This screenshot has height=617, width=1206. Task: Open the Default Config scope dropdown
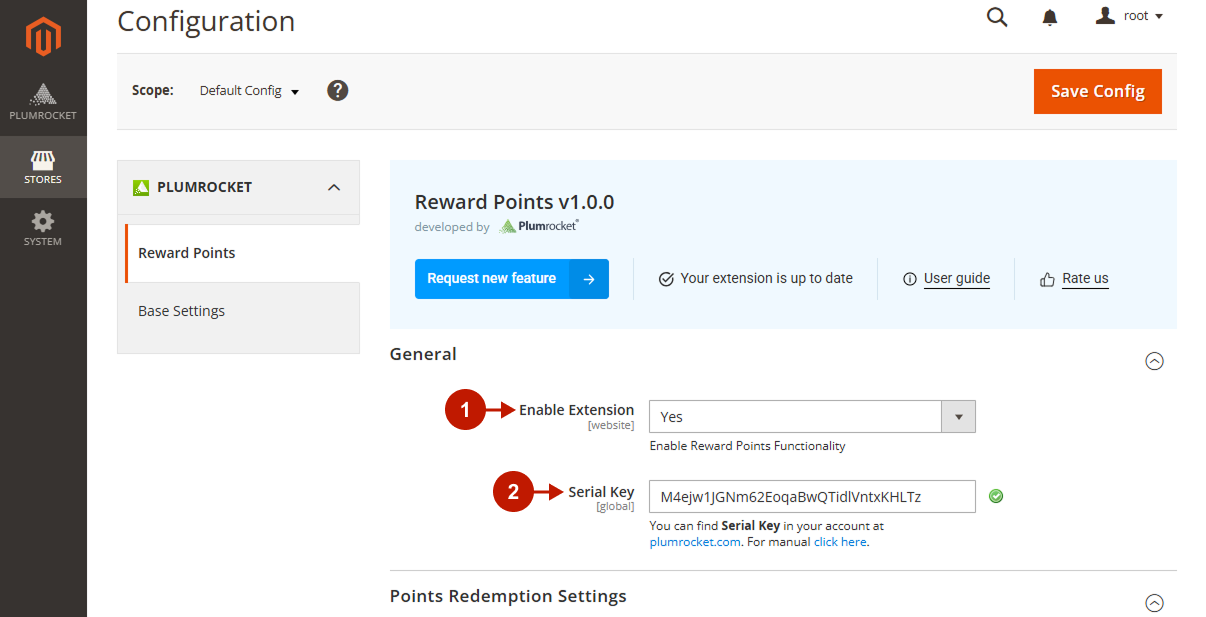pos(249,91)
